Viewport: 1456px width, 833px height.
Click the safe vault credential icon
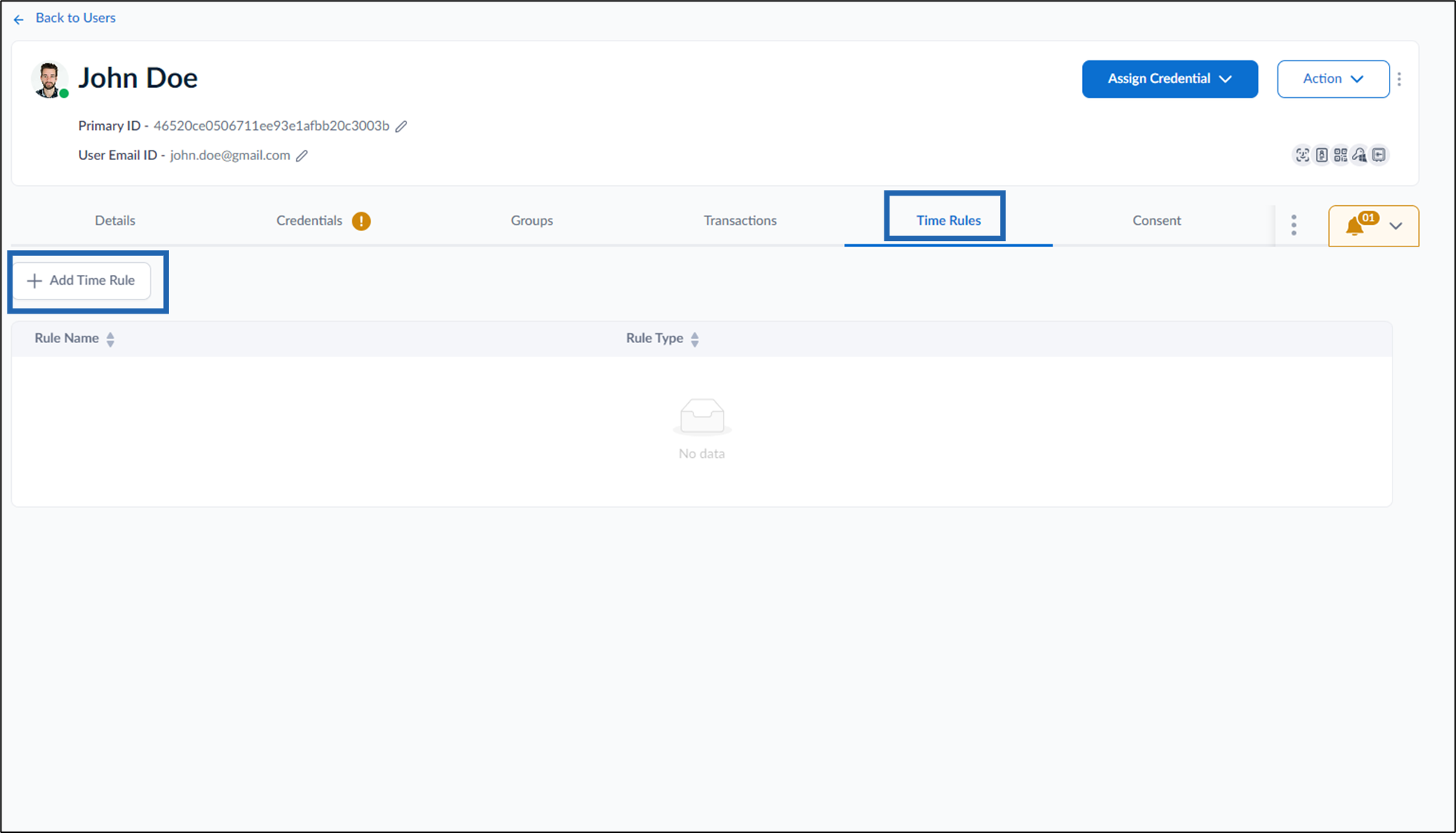pyautogui.click(x=1379, y=155)
